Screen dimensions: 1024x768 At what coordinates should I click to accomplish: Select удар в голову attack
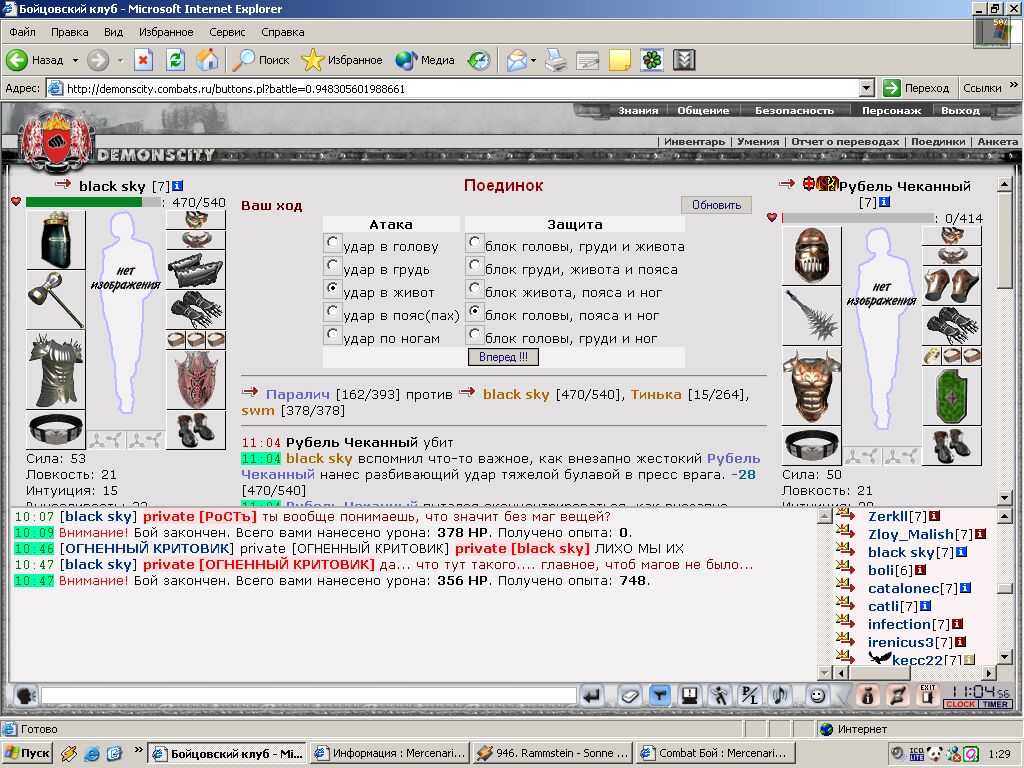pyautogui.click(x=332, y=242)
